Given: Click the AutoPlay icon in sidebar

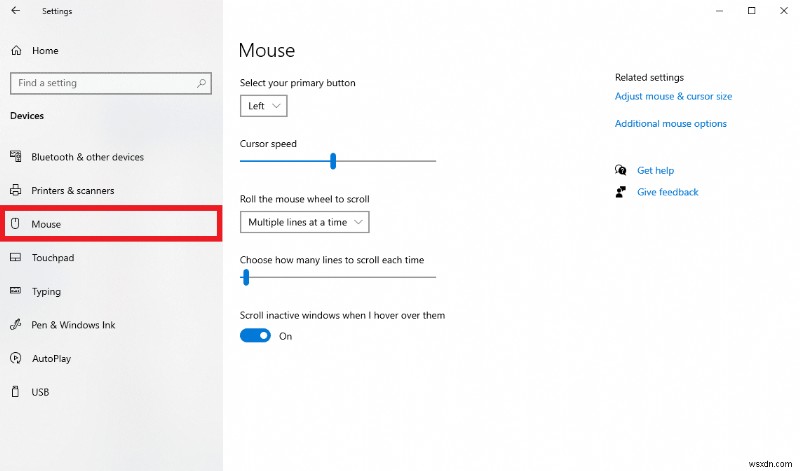Looking at the screenshot, I should pyautogui.click(x=15, y=358).
